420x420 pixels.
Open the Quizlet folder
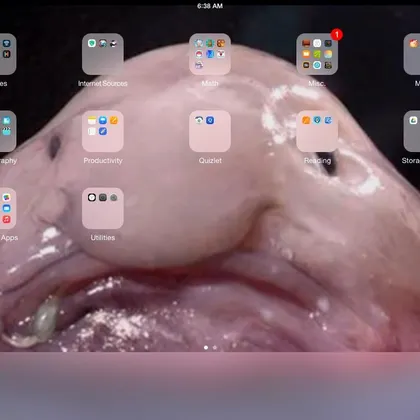pos(210,131)
